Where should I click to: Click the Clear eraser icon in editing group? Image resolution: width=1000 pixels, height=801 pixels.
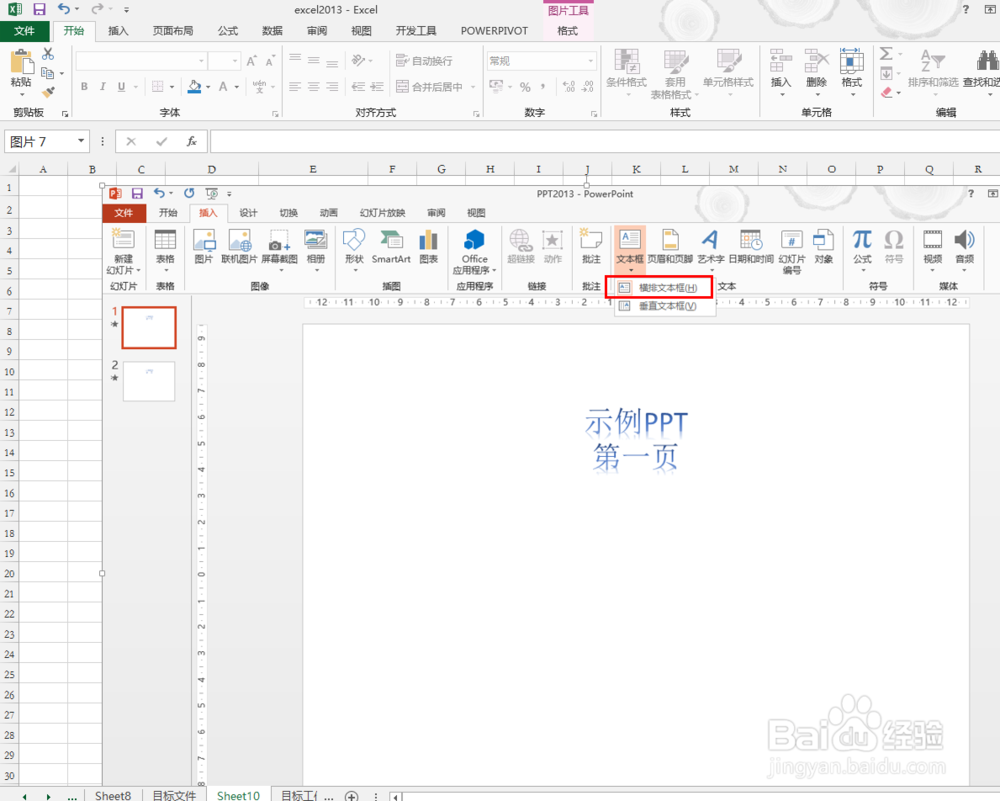[886, 92]
